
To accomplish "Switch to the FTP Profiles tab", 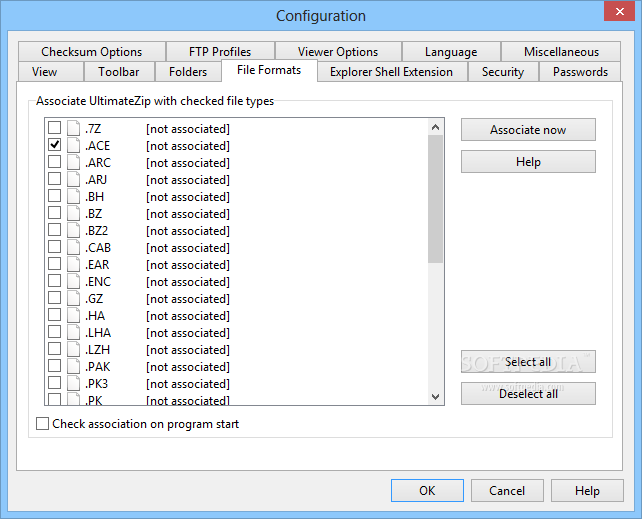I will pyautogui.click(x=220, y=52).
